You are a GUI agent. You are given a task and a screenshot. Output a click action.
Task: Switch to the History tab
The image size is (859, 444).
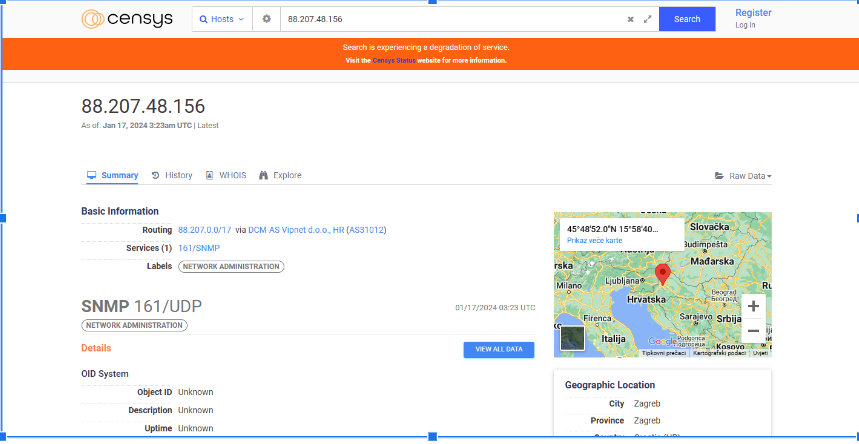coord(172,175)
